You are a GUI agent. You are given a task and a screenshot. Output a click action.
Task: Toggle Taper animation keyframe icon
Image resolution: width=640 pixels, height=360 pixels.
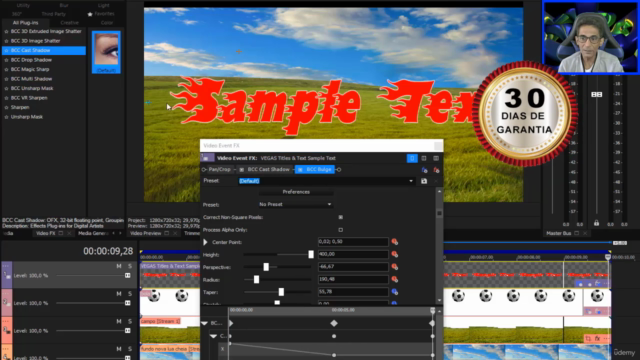tap(395, 292)
